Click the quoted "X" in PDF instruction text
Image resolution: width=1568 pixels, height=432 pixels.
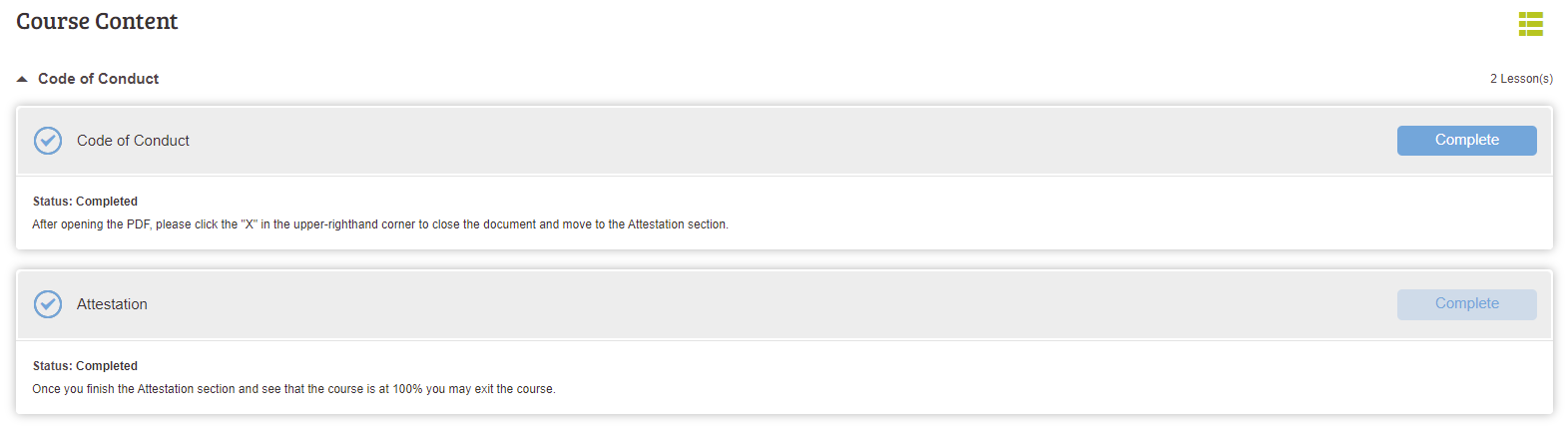click(x=250, y=224)
